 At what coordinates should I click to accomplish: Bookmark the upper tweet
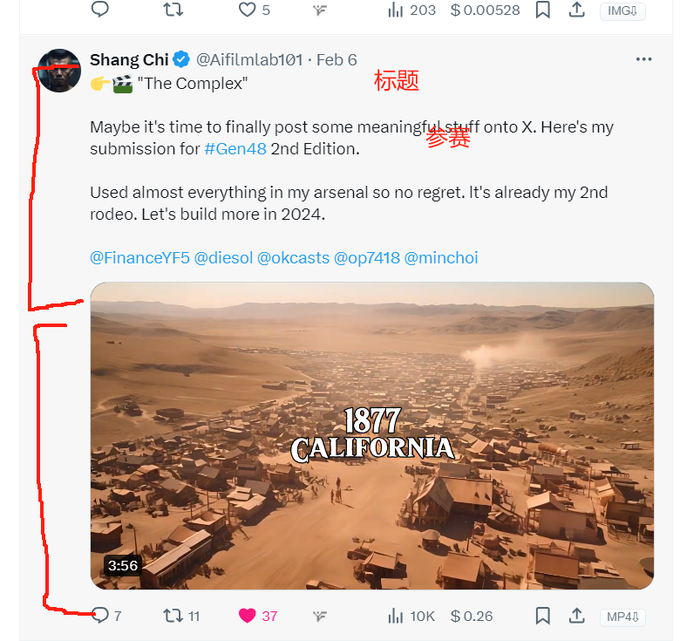click(543, 10)
